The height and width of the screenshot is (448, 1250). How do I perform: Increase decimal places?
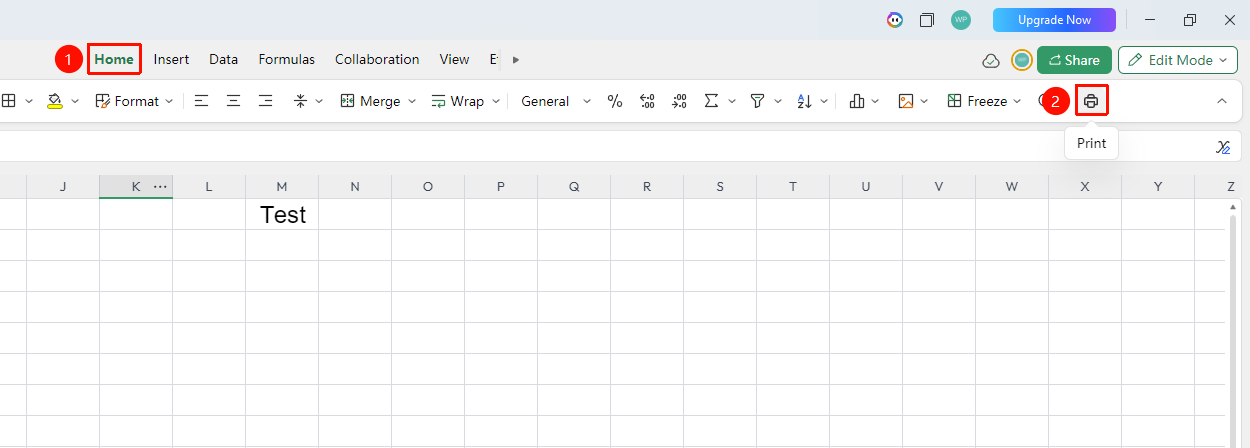[680, 101]
